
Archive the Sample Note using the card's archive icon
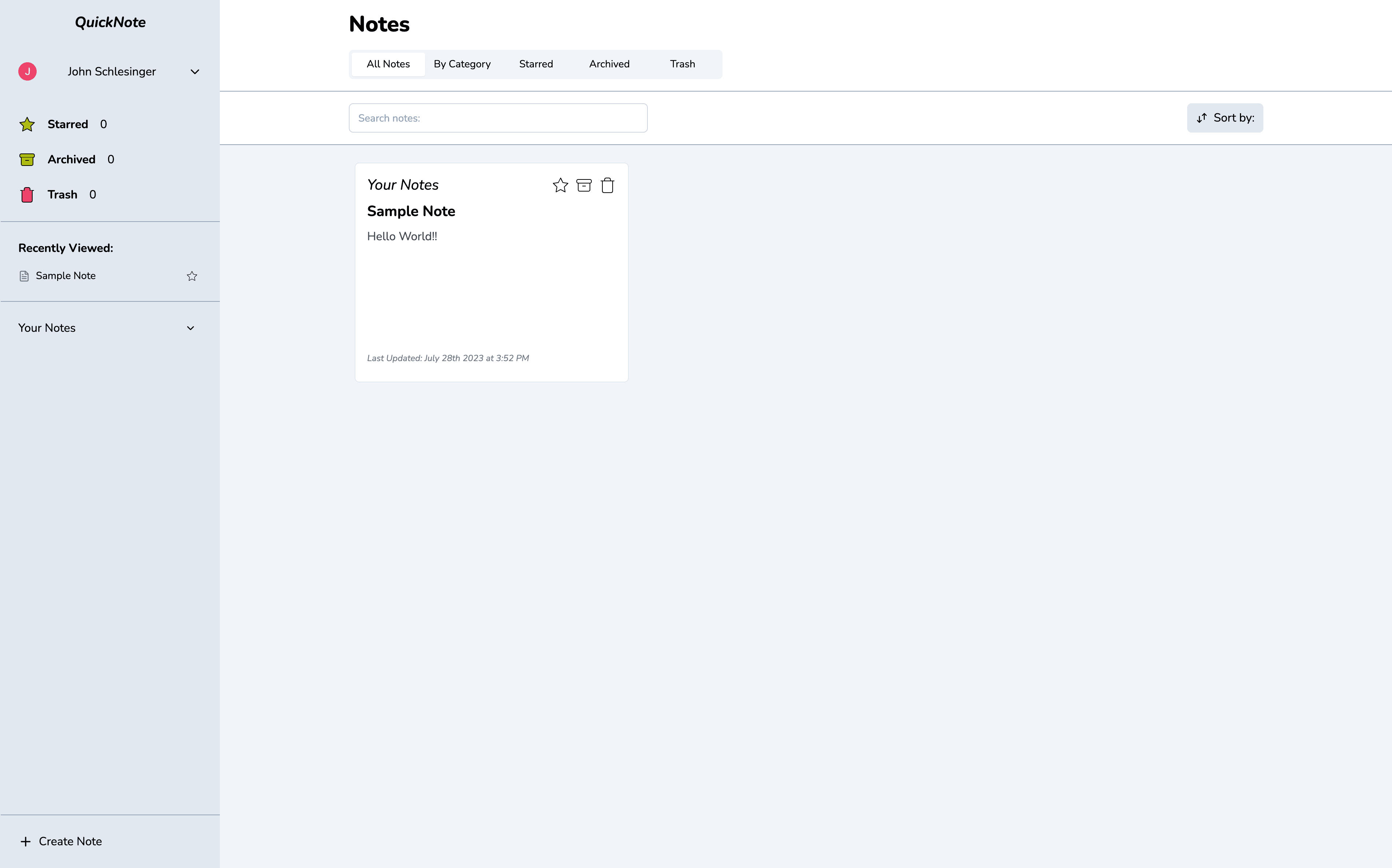click(583, 185)
